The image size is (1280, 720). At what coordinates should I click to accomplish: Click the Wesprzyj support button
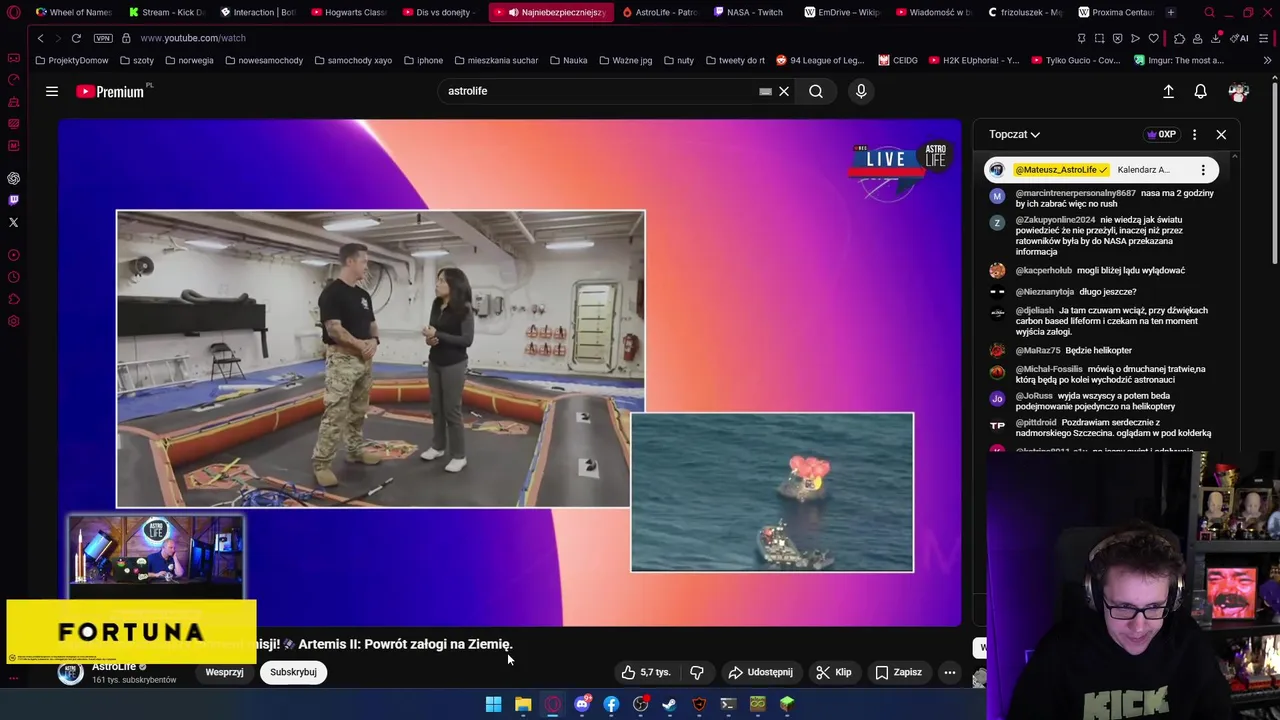tap(224, 672)
